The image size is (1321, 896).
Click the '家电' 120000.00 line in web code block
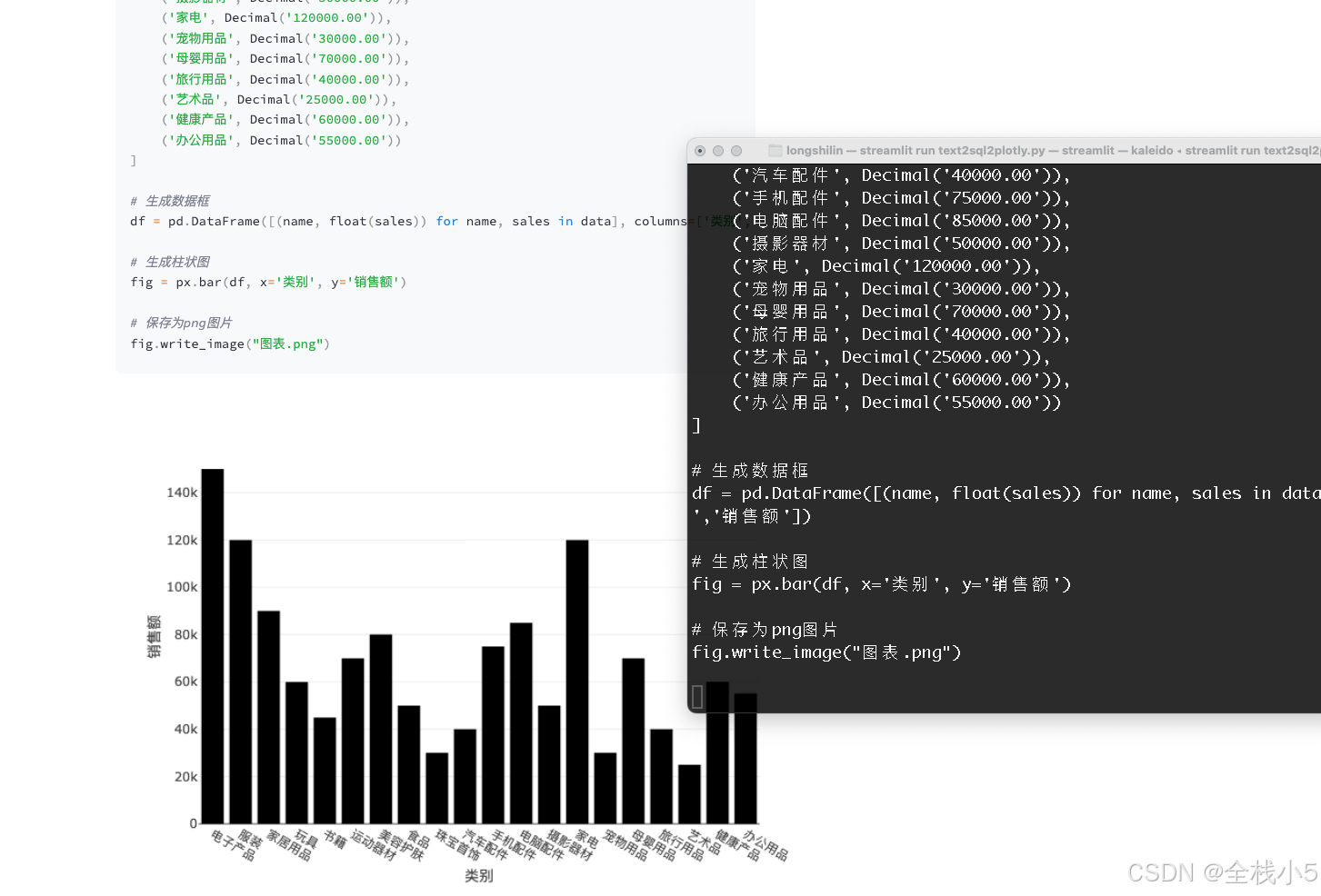[276, 17]
